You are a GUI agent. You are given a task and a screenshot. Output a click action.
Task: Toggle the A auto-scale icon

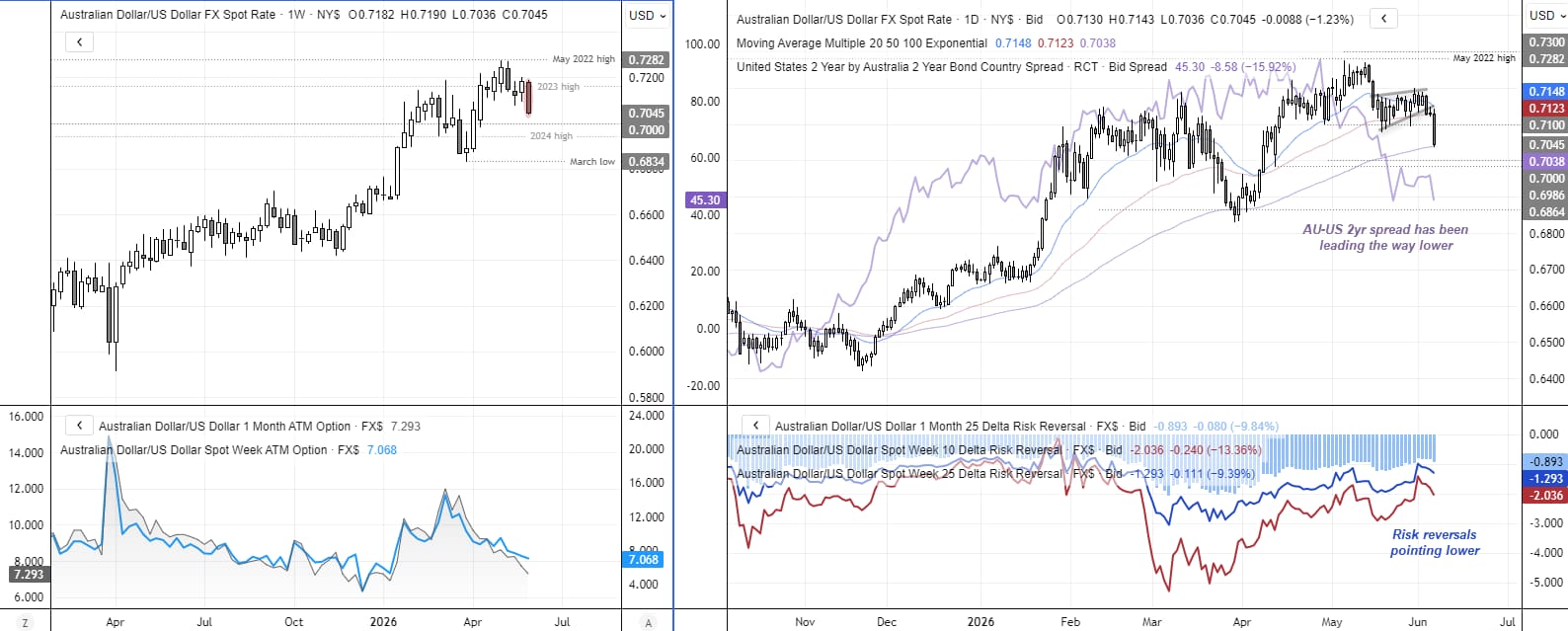(x=648, y=622)
